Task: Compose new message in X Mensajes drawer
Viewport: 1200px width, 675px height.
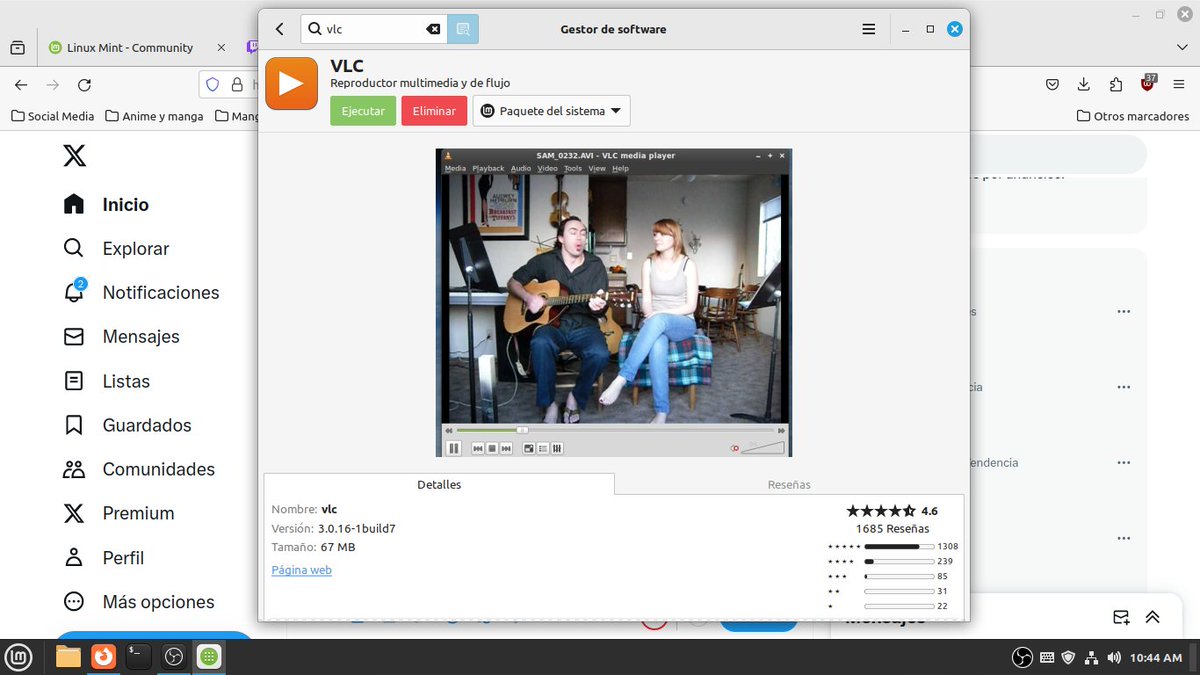Action: point(1121,617)
